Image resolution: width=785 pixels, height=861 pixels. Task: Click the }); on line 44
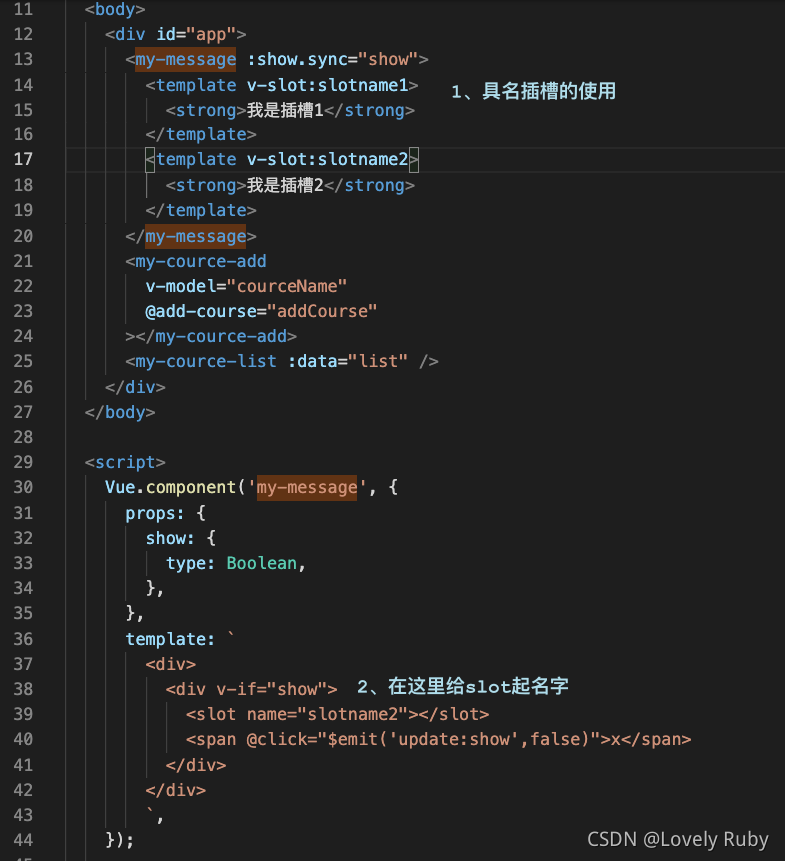tap(120, 840)
